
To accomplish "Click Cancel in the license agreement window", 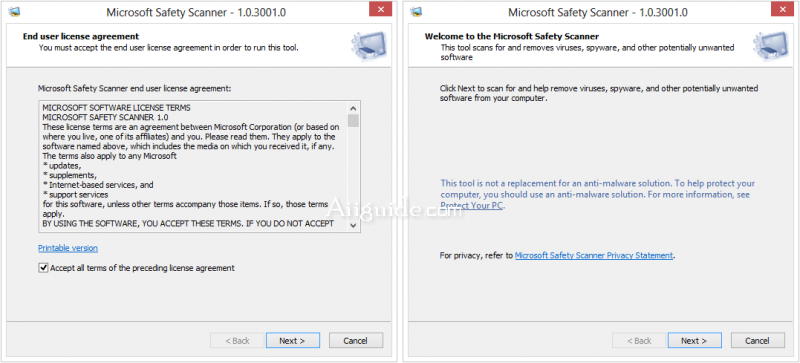I will 356,341.
